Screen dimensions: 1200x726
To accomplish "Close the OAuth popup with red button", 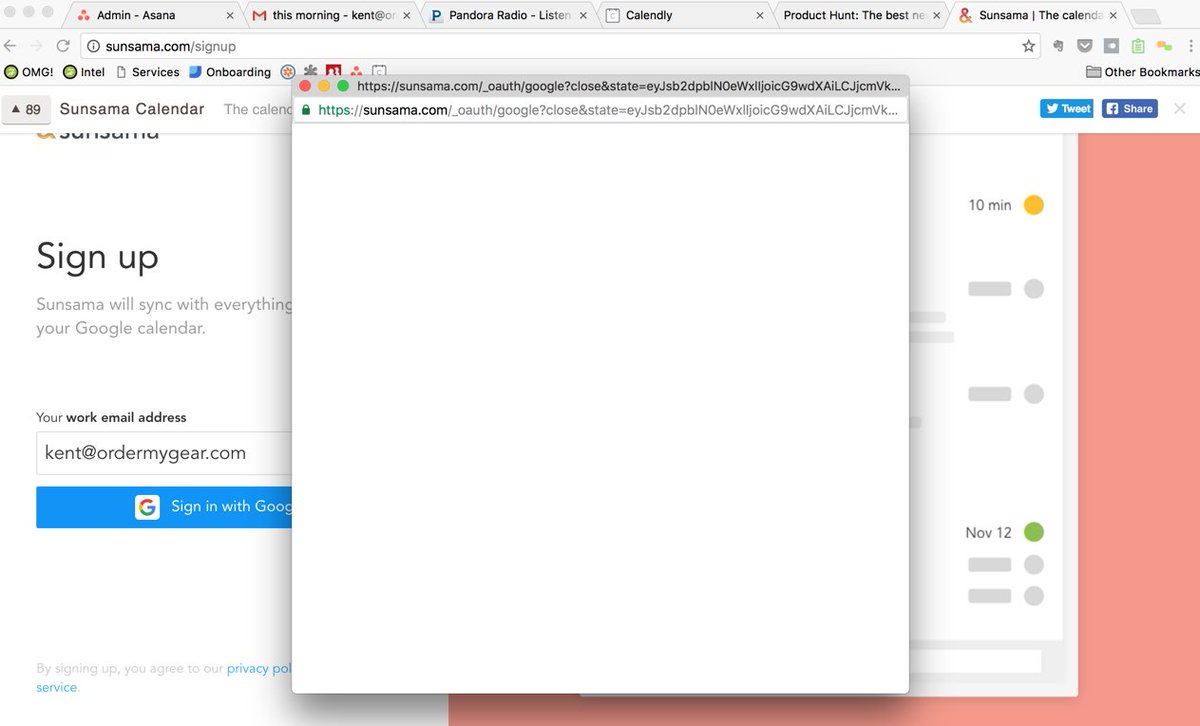I will tap(305, 86).
